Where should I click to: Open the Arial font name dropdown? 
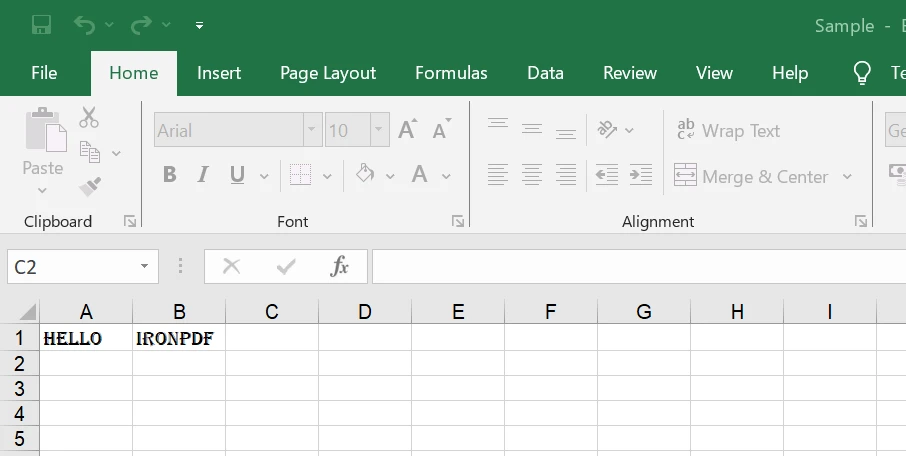point(313,130)
